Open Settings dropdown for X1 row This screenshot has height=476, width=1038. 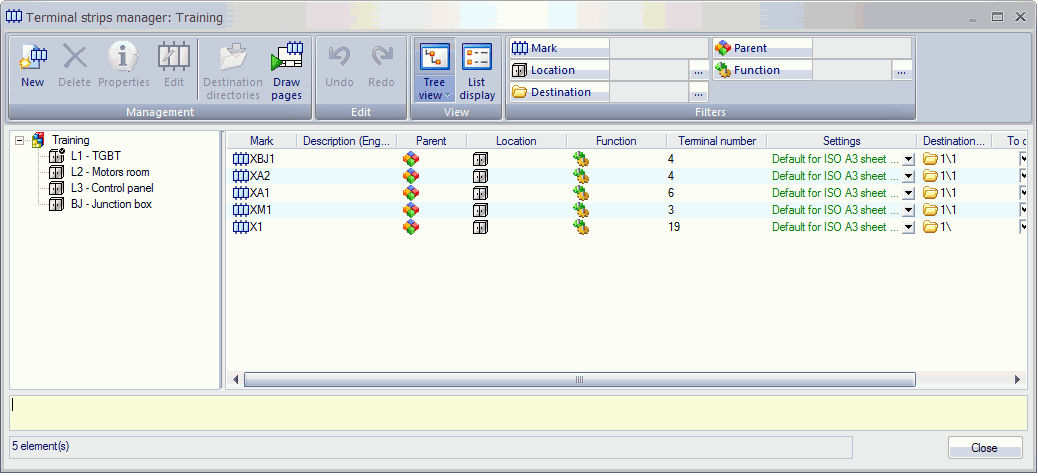[908, 228]
